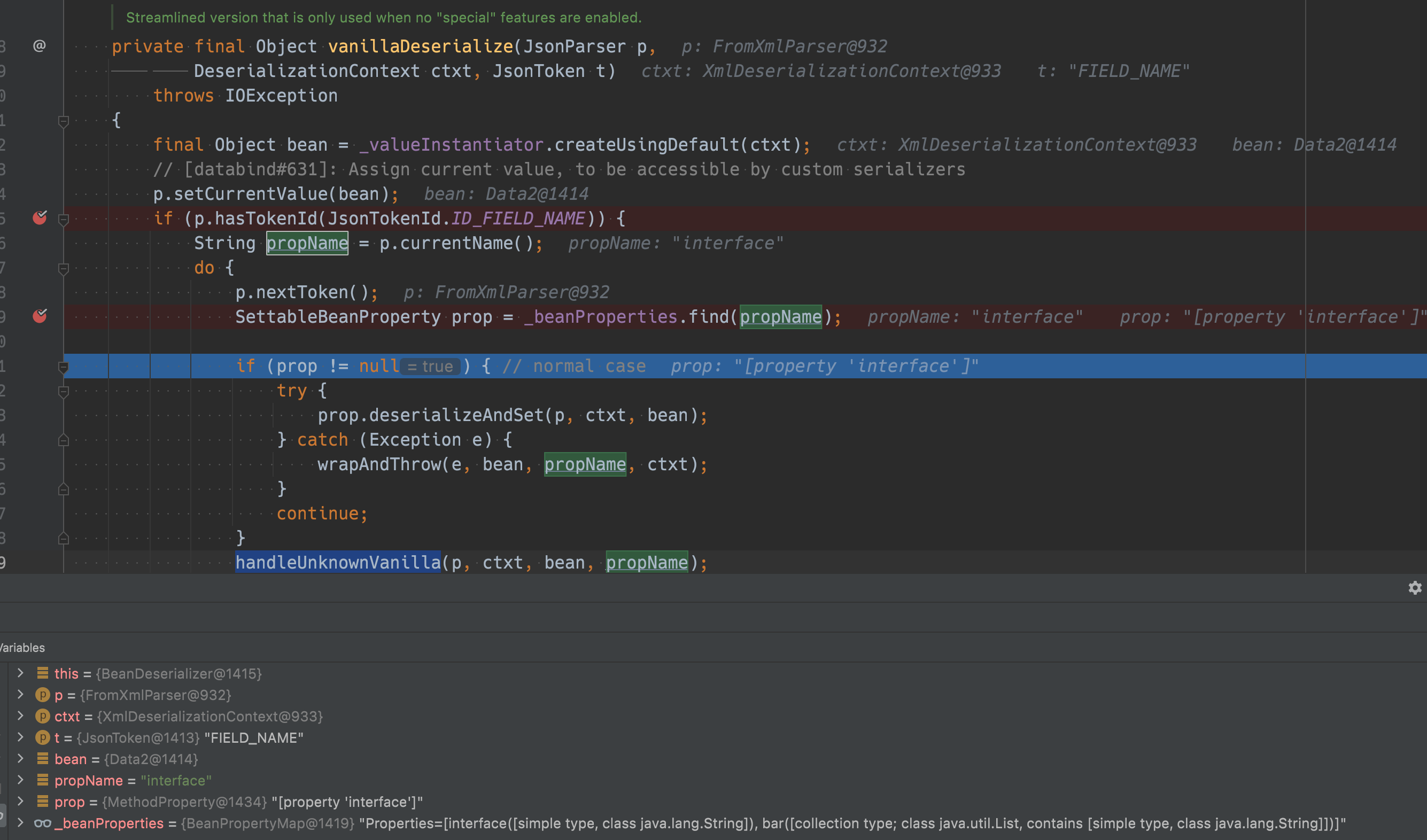The width and height of the screenshot is (1427, 840).
Task: Click the handleUnknownVanilla method call
Action: click(x=337, y=563)
